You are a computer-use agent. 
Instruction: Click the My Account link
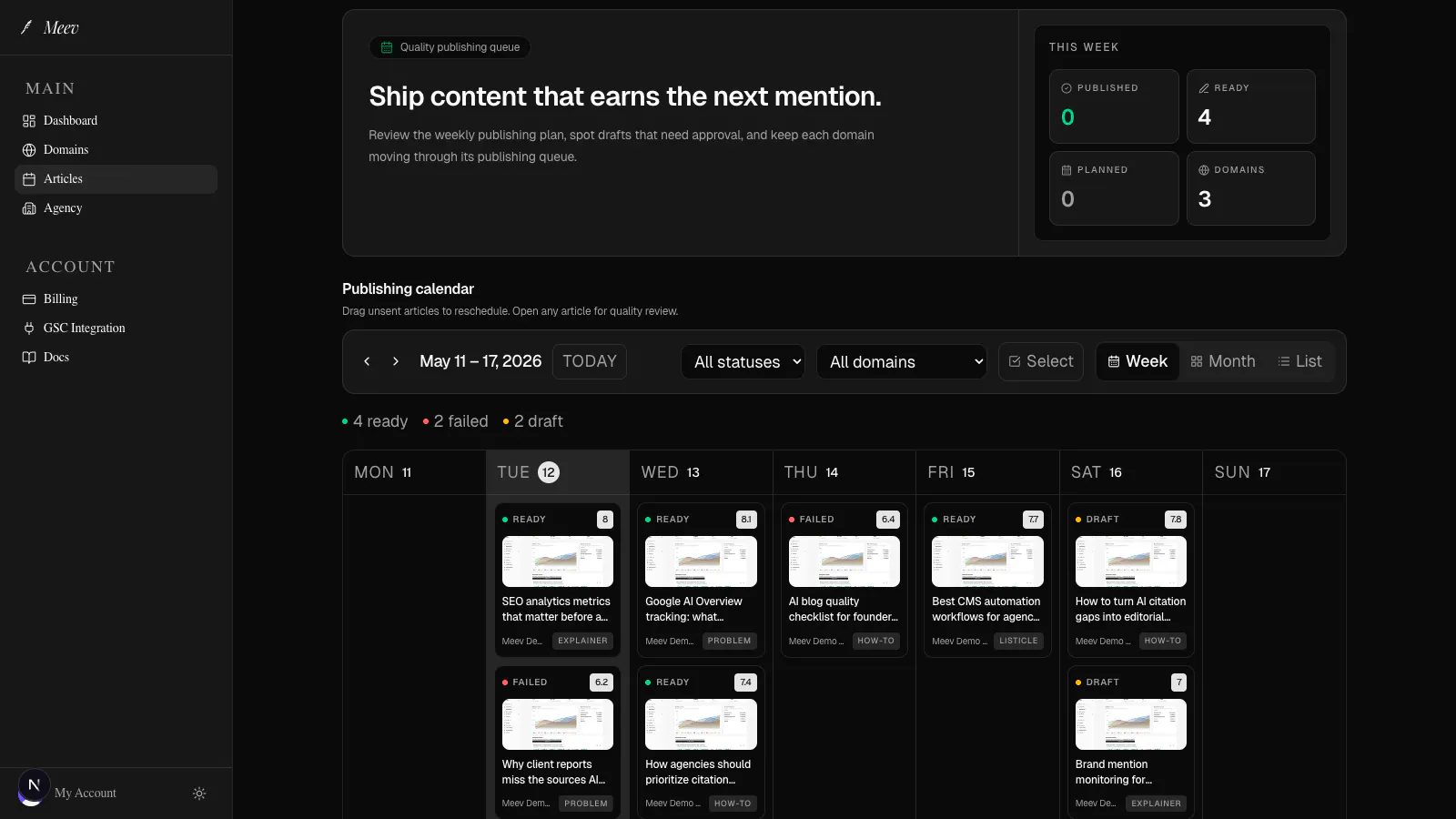pyautogui.click(x=86, y=794)
